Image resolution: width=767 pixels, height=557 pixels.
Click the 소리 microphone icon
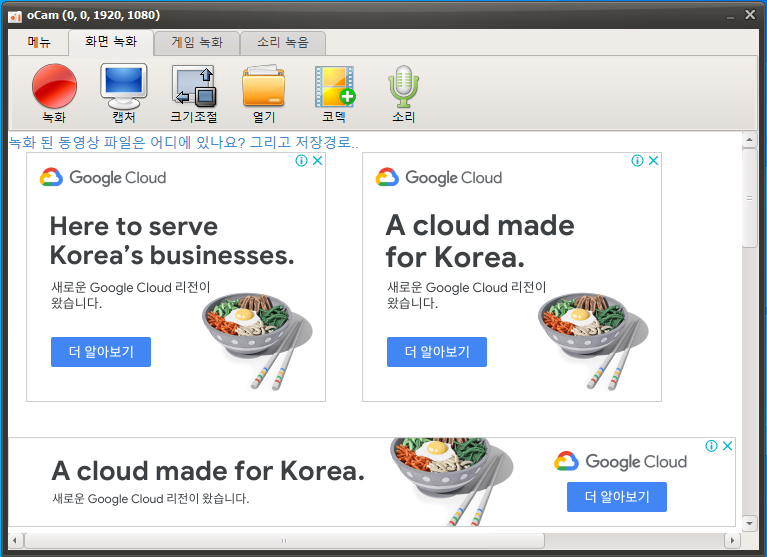(404, 93)
